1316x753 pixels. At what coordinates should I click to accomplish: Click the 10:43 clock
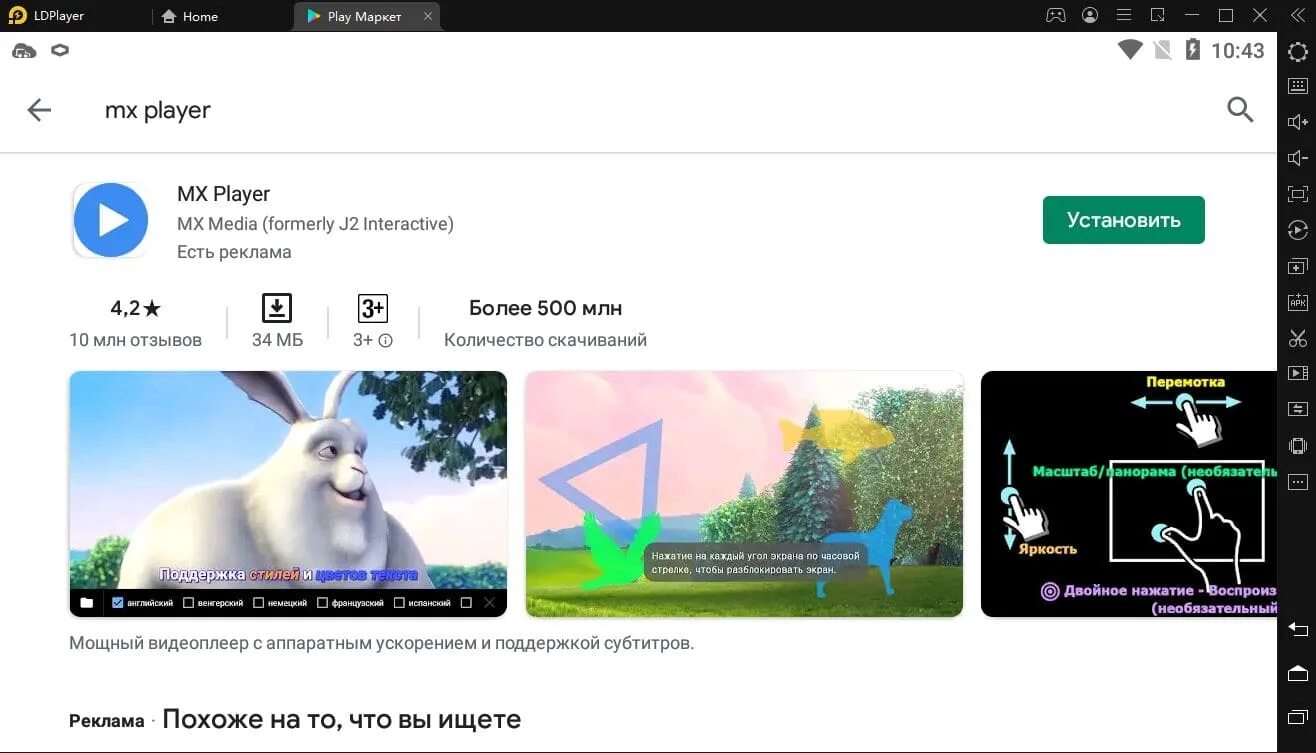tap(1238, 51)
